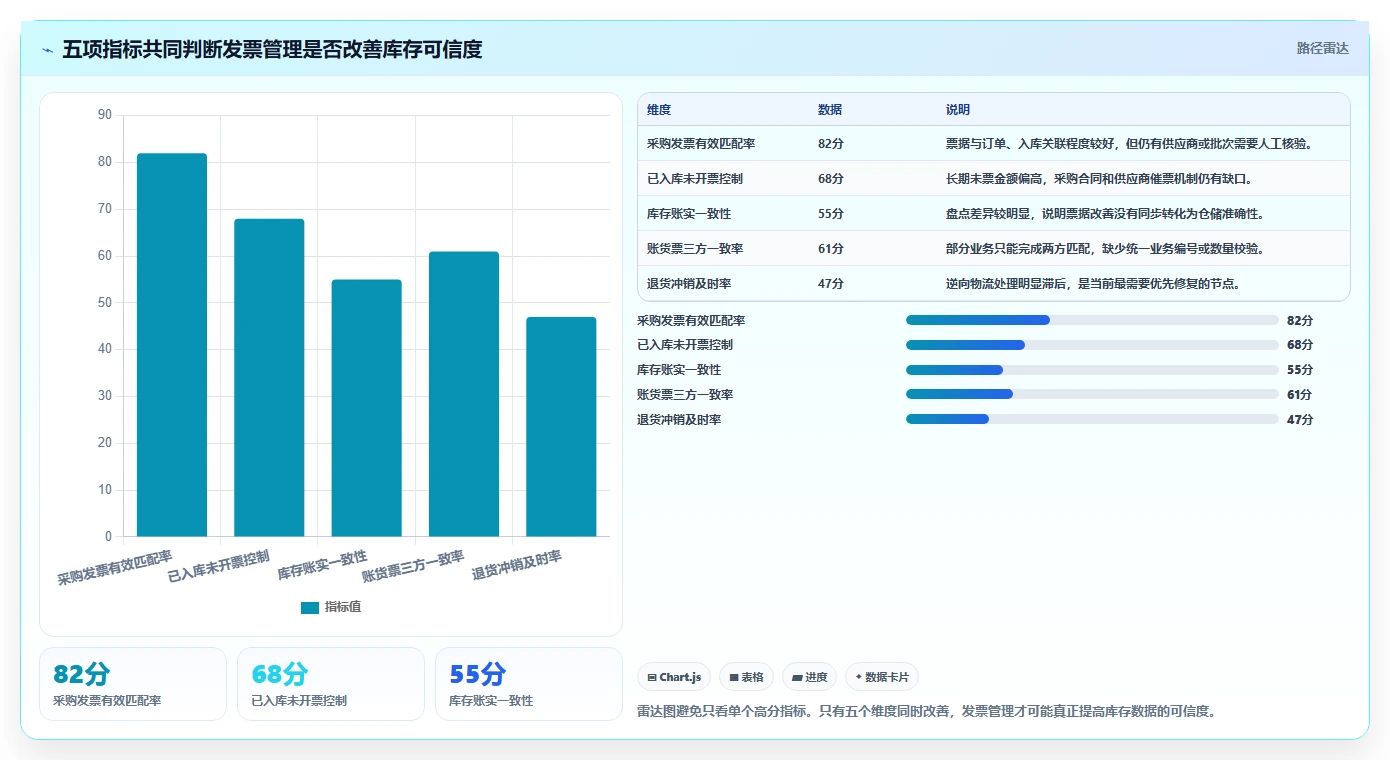Open the 68分 已入库未开票控制 card
Screen dimensions: 1390x760
331,684
